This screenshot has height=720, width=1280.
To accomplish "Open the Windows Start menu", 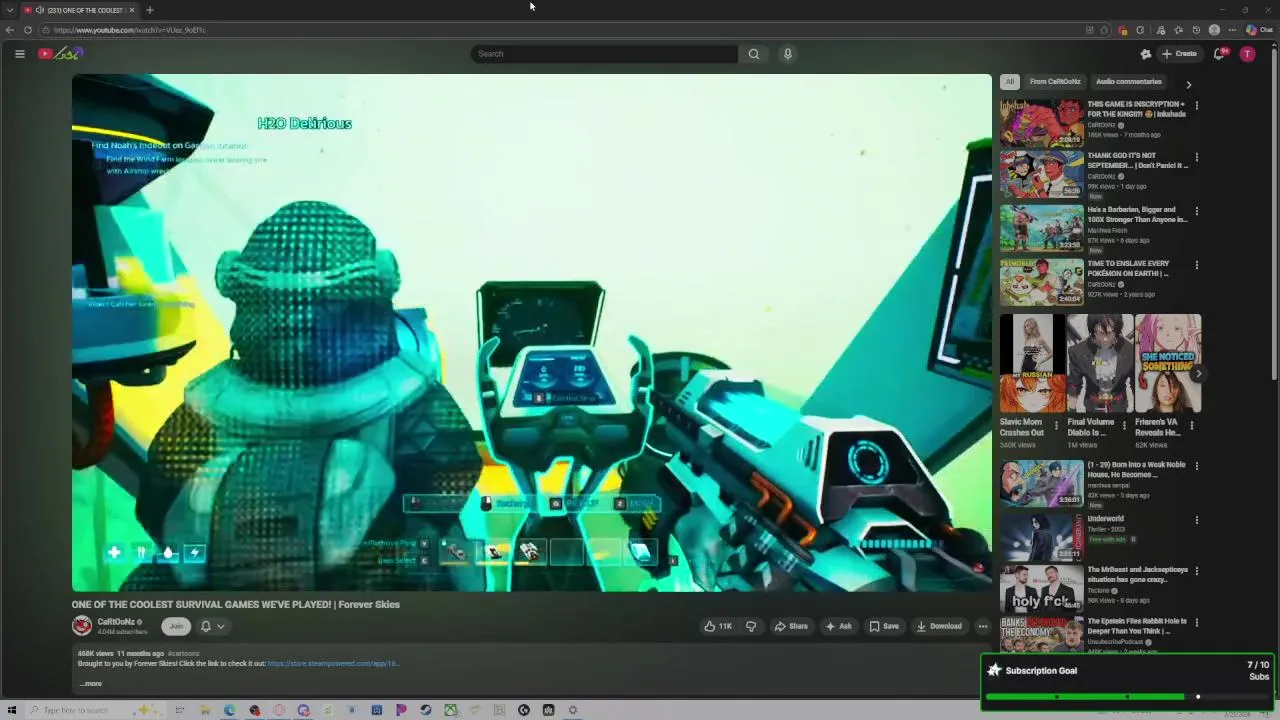I will [x=12, y=710].
